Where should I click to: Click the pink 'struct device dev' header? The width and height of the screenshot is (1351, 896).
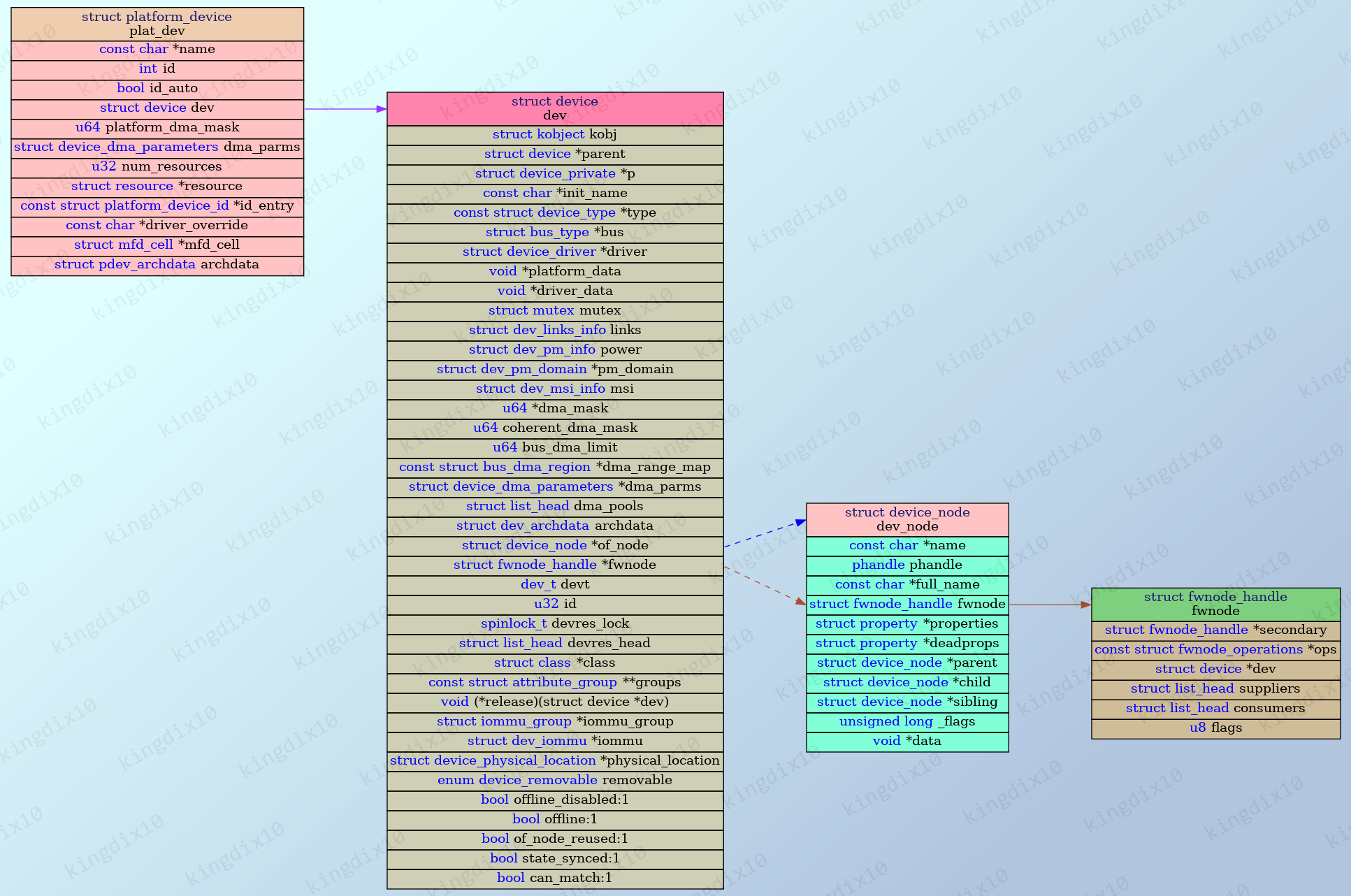555,108
